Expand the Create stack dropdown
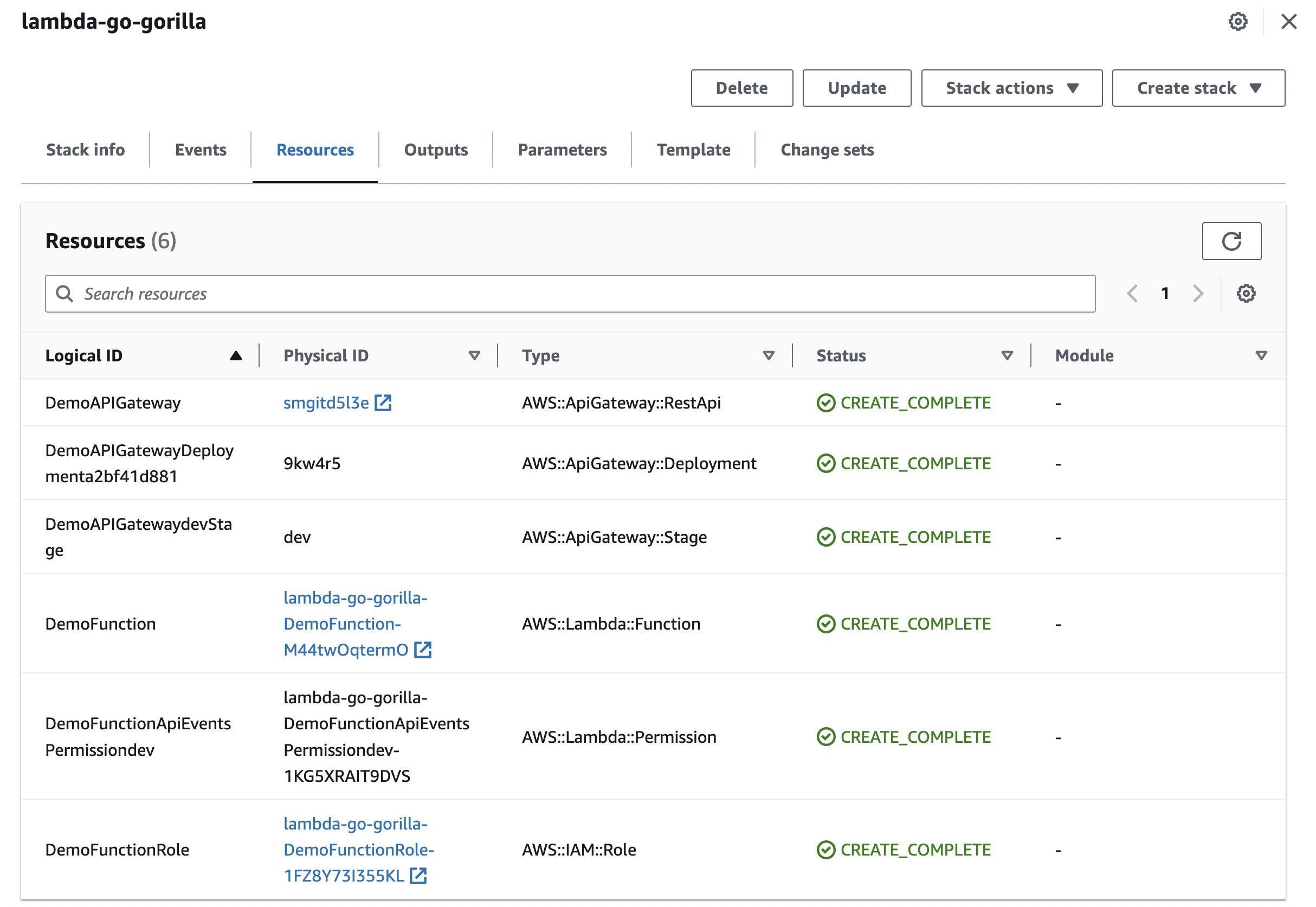Screen dimensions: 1316x907 pos(1198,88)
